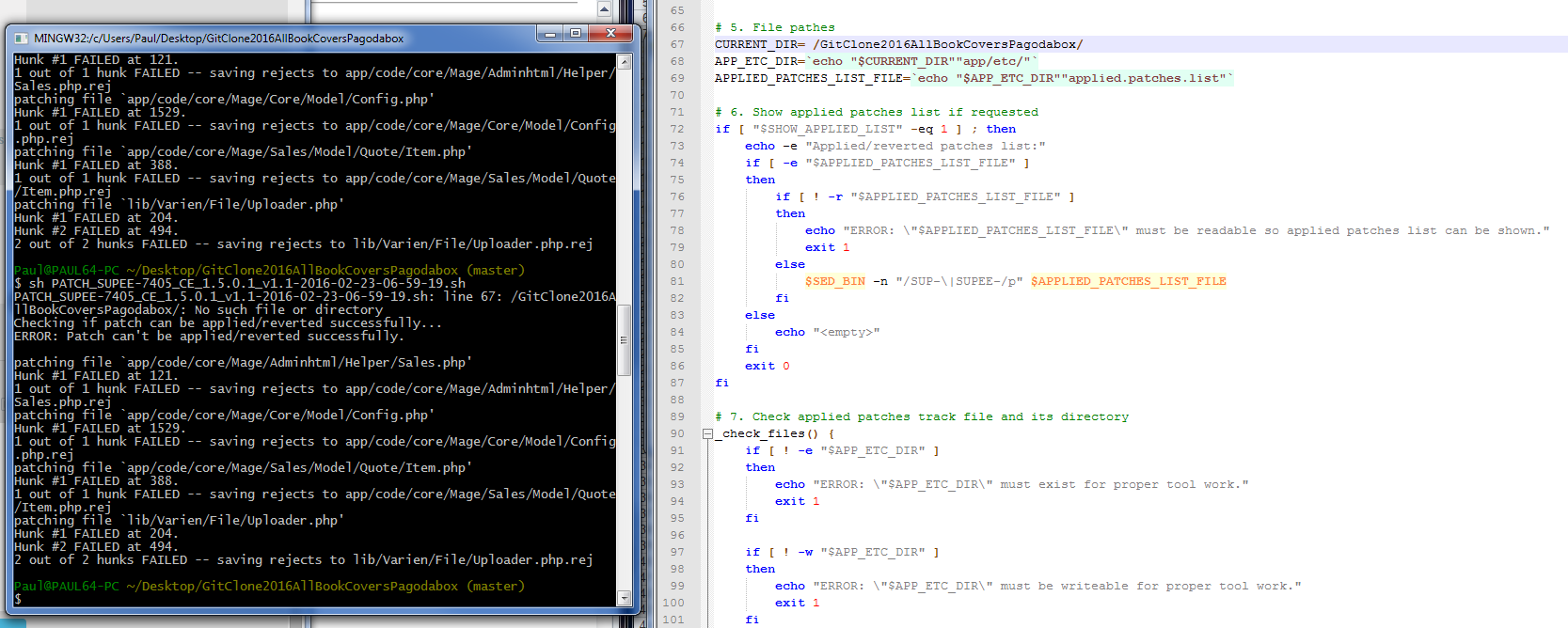This screenshot has height=628, width=1568.
Task: Click the 'sh PATCH_SUPEE-7405' command line in the terminal
Action: pyautogui.click(x=240, y=283)
